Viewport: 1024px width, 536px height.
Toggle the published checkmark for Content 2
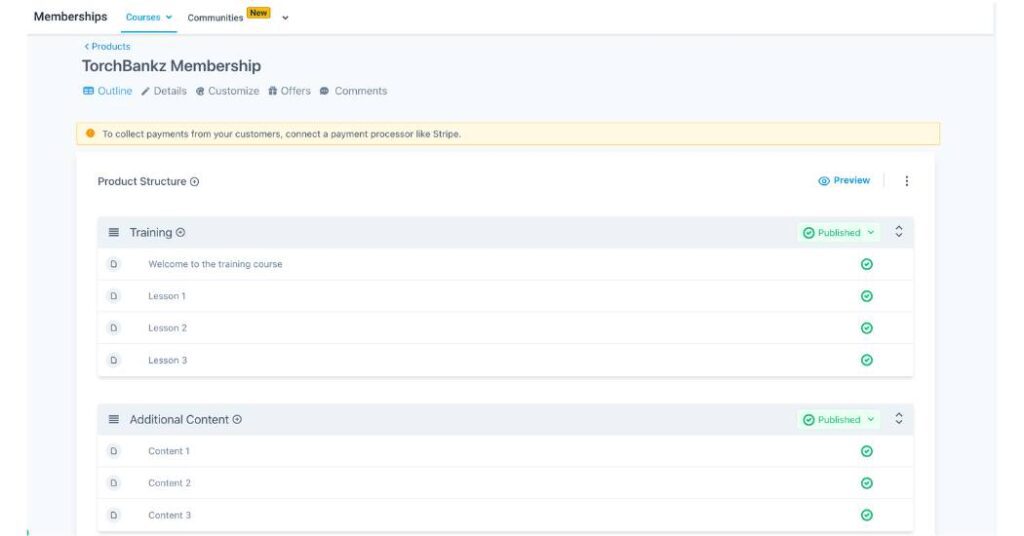point(867,482)
